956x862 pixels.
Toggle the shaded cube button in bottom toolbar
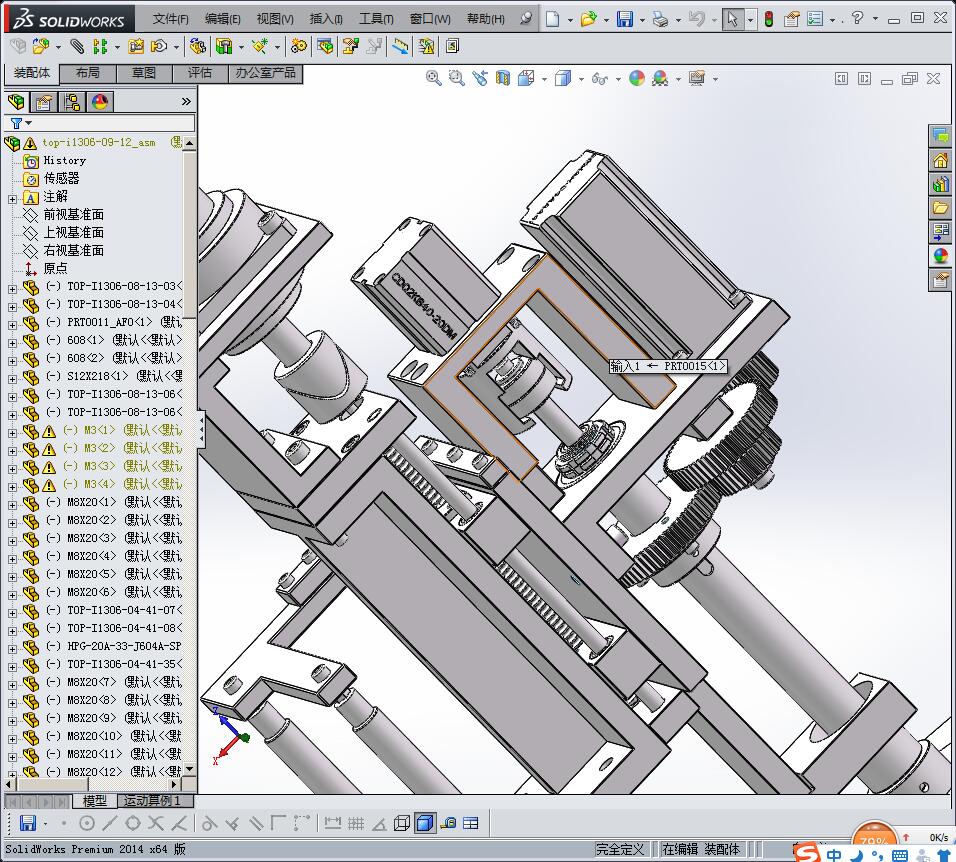[x=424, y=823]
